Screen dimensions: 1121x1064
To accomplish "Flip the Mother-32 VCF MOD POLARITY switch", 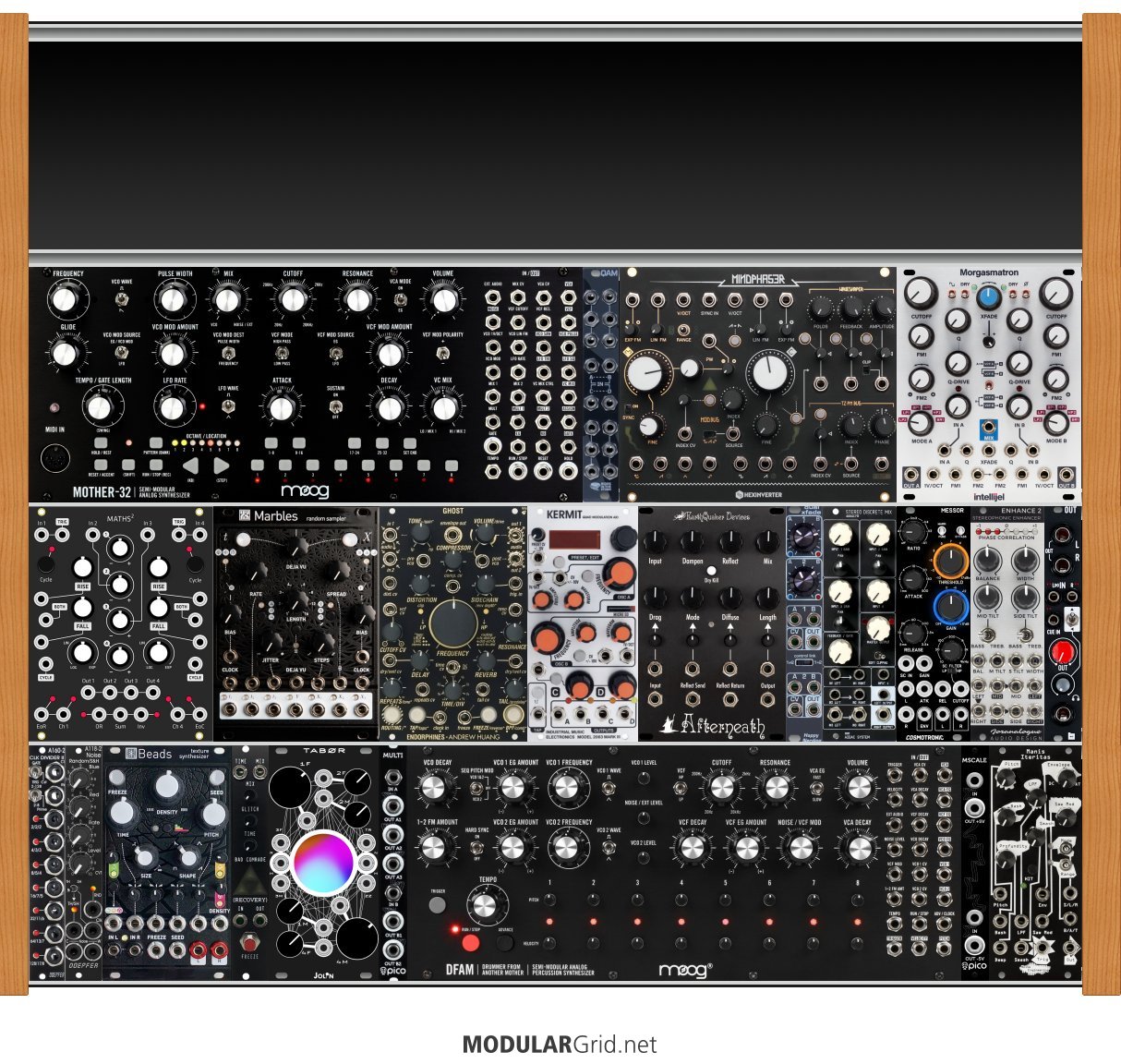I will 443,354.
